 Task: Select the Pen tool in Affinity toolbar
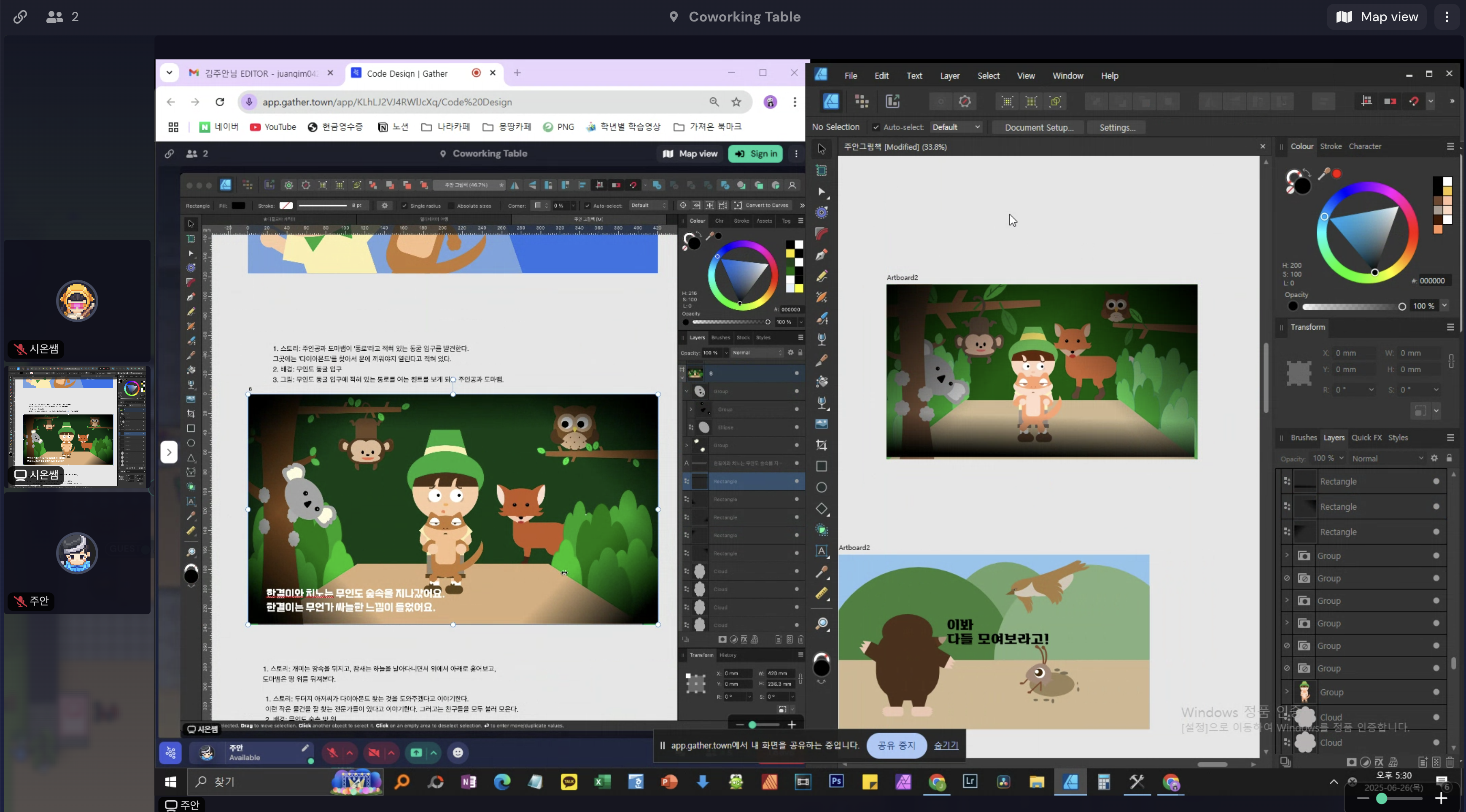coord(821,255)
